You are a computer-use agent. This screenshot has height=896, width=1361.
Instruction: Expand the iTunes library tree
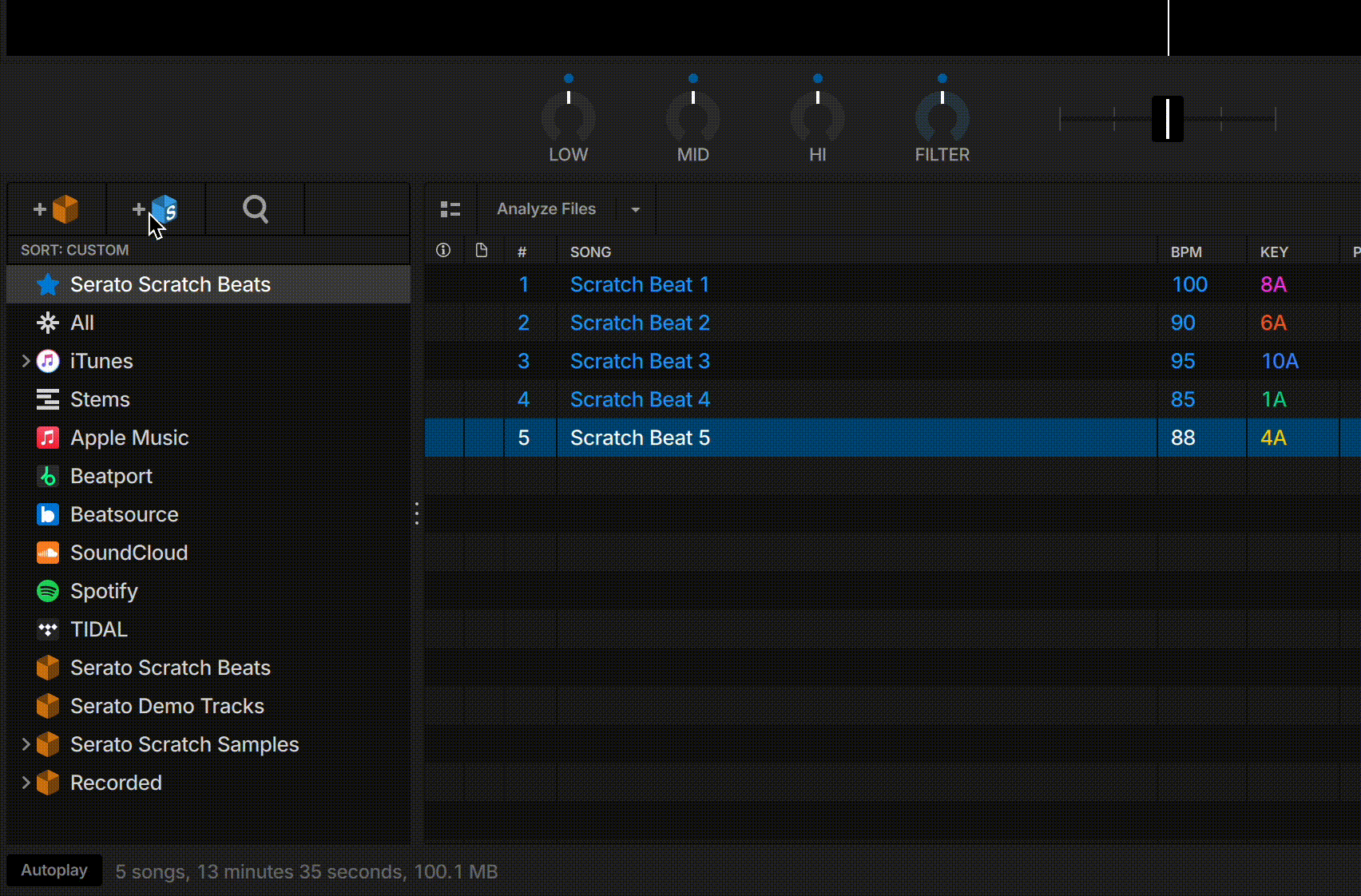tap(26, 361)
